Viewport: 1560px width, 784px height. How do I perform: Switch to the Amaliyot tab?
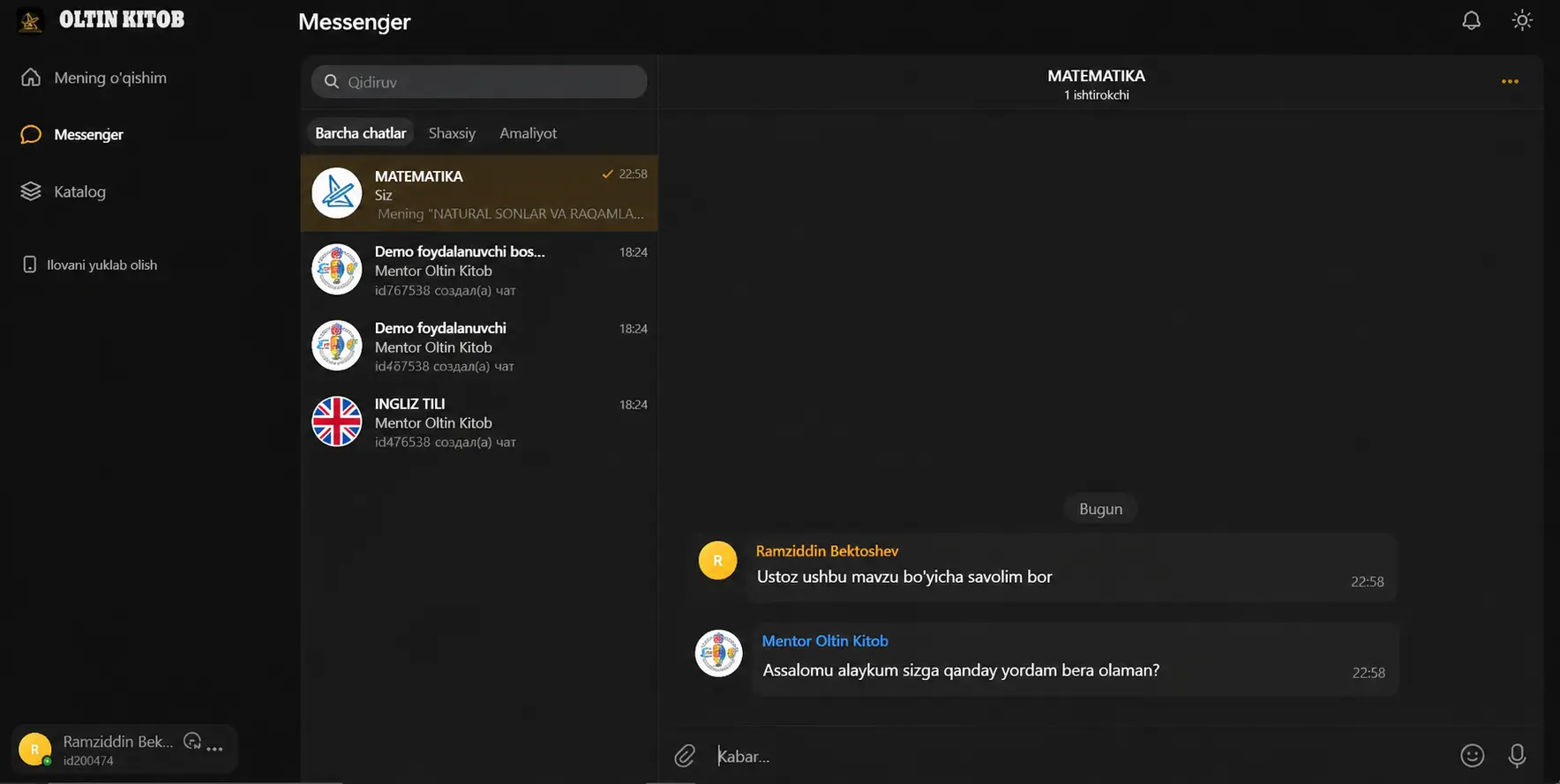(x=528, y=133)
